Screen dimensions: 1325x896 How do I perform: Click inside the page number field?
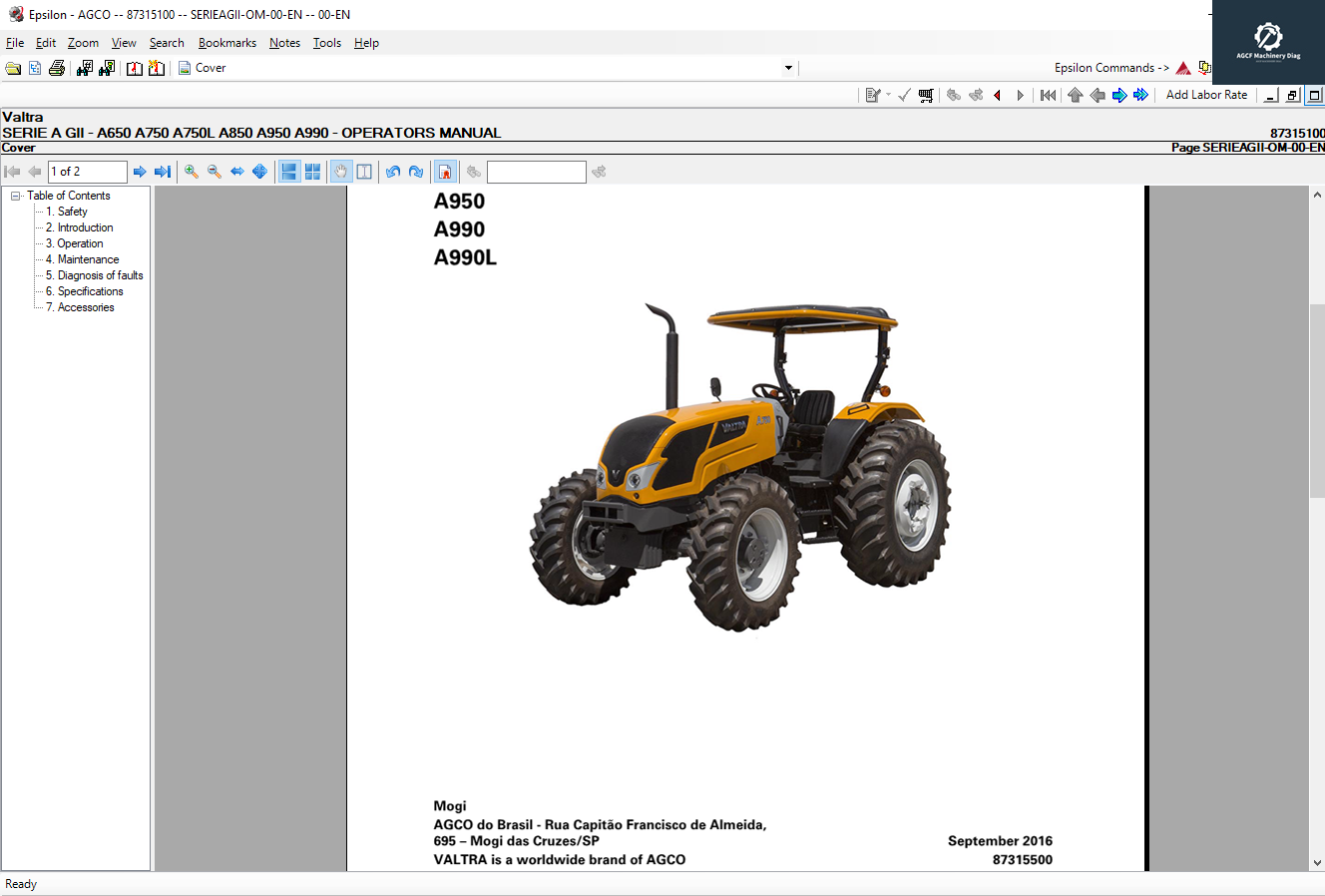(87, 171)
